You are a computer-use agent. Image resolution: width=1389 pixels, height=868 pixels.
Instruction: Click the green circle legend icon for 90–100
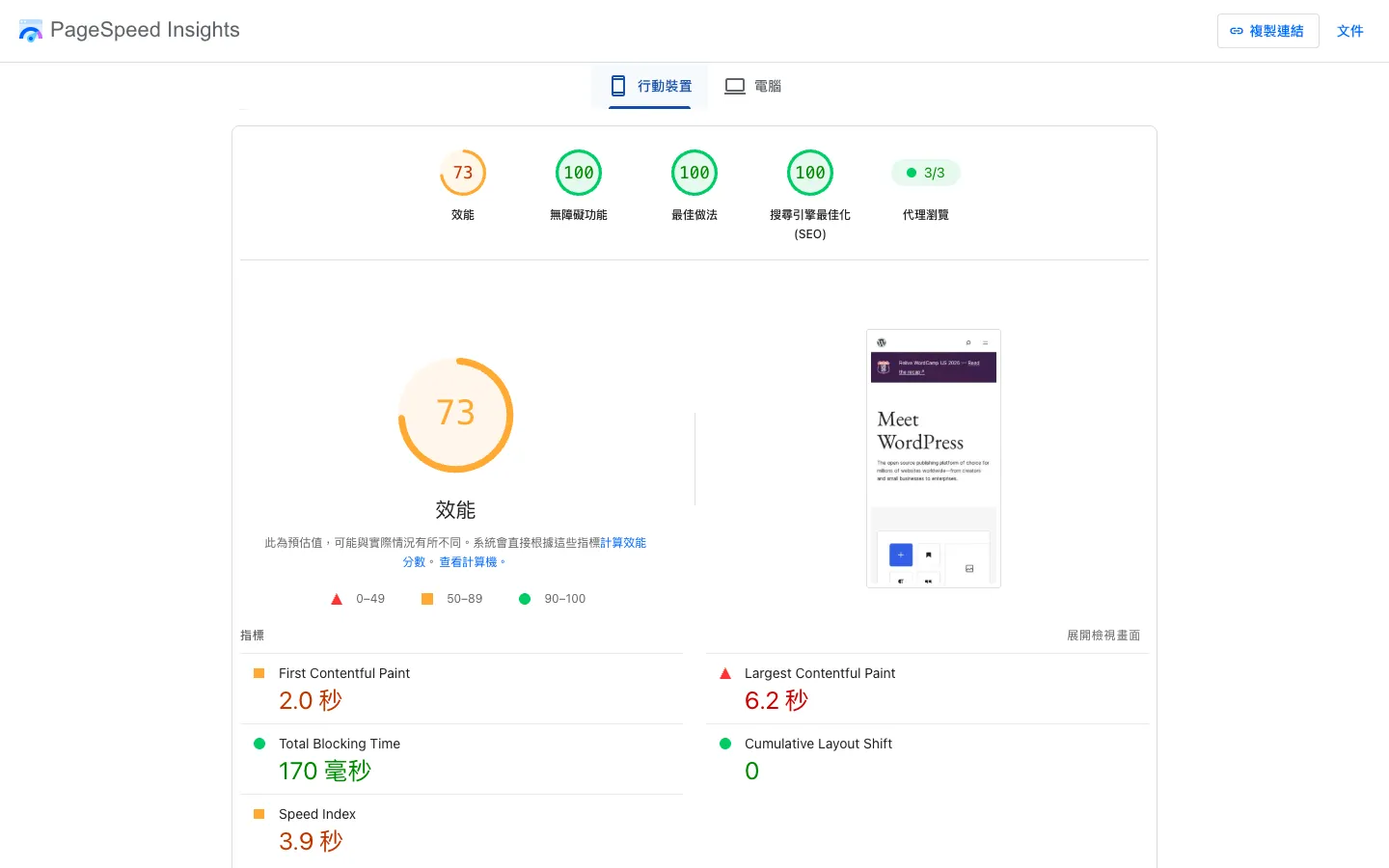pyautogui.click(x=525, y=599)
